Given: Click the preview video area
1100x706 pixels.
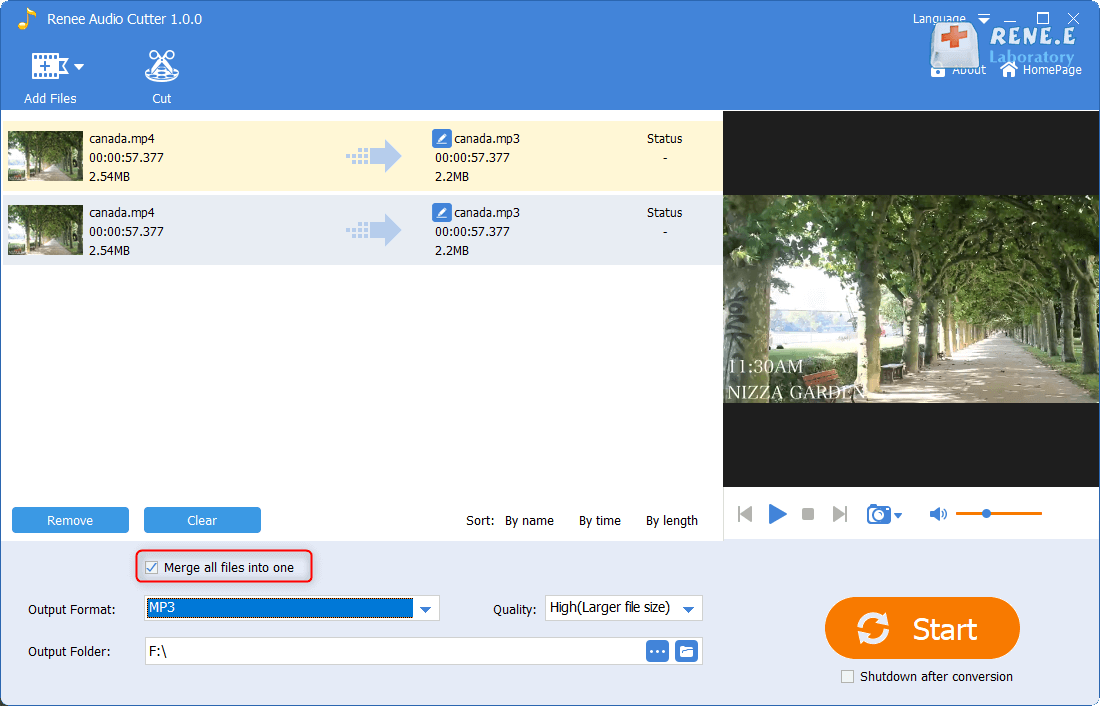Looking at the screenshot, I should (911, 298).
